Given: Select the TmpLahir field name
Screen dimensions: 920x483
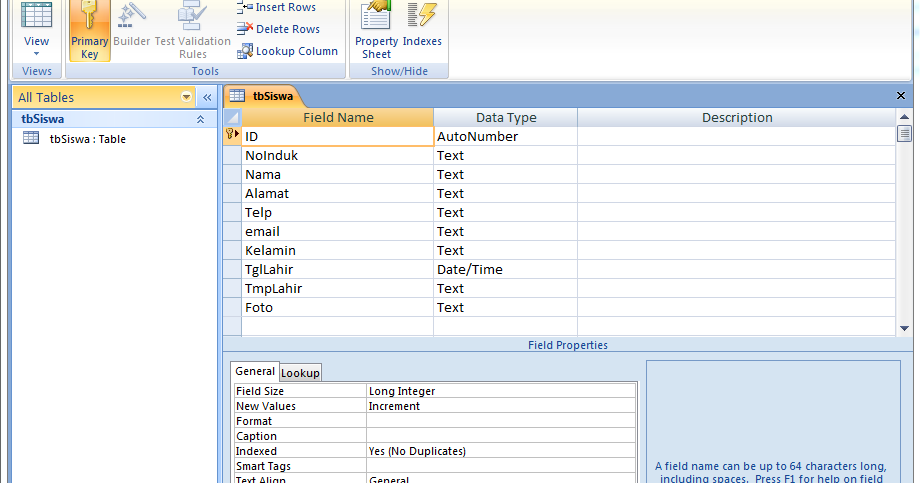Looking at the screenshot, I should pos(337,288).
